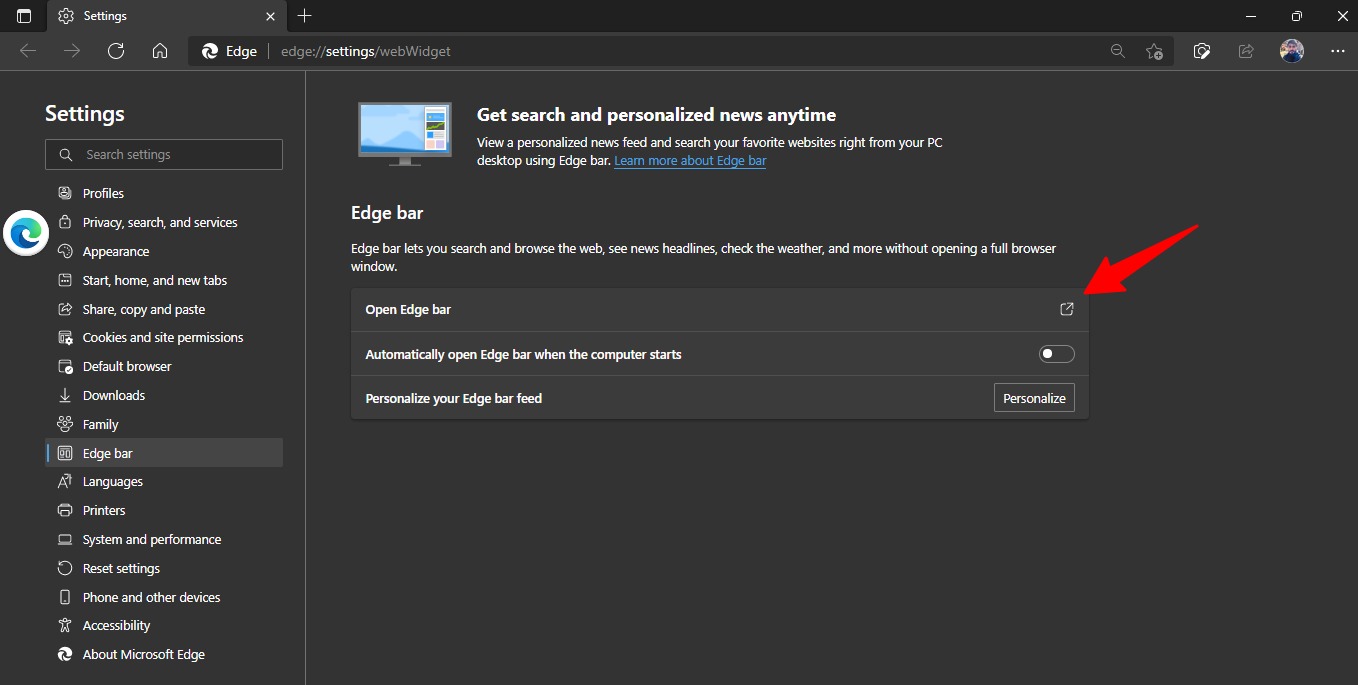Open Profiles settings section
Screen dimensions: 1358x685
(x=164, y=193)
